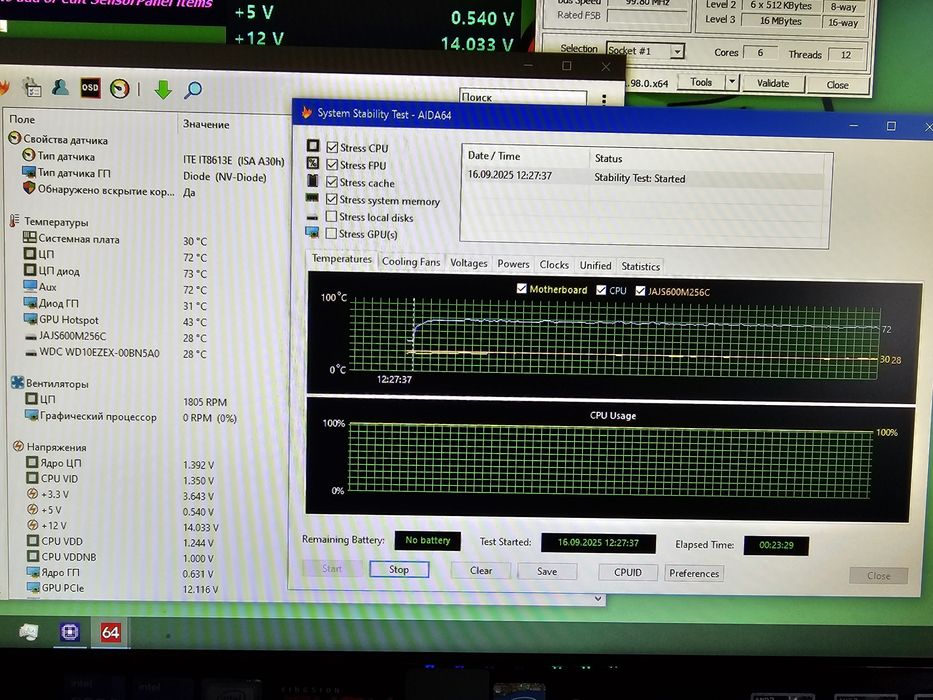933x700 pixels.
Task: Click the Save button
Action: coord(547,571)
